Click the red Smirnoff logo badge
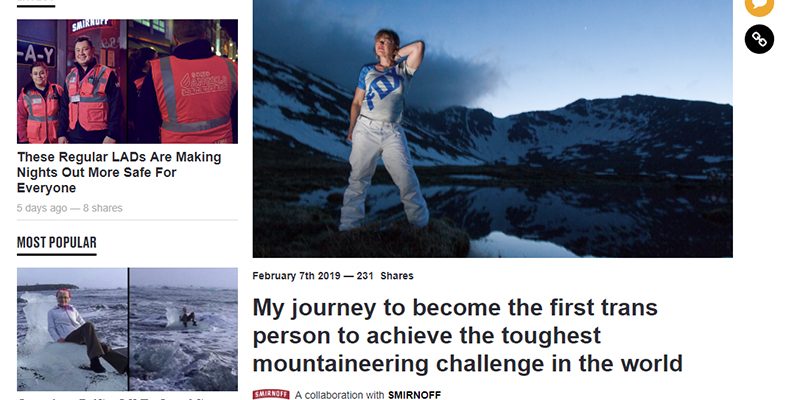800x400 pixels. point(271,394)
